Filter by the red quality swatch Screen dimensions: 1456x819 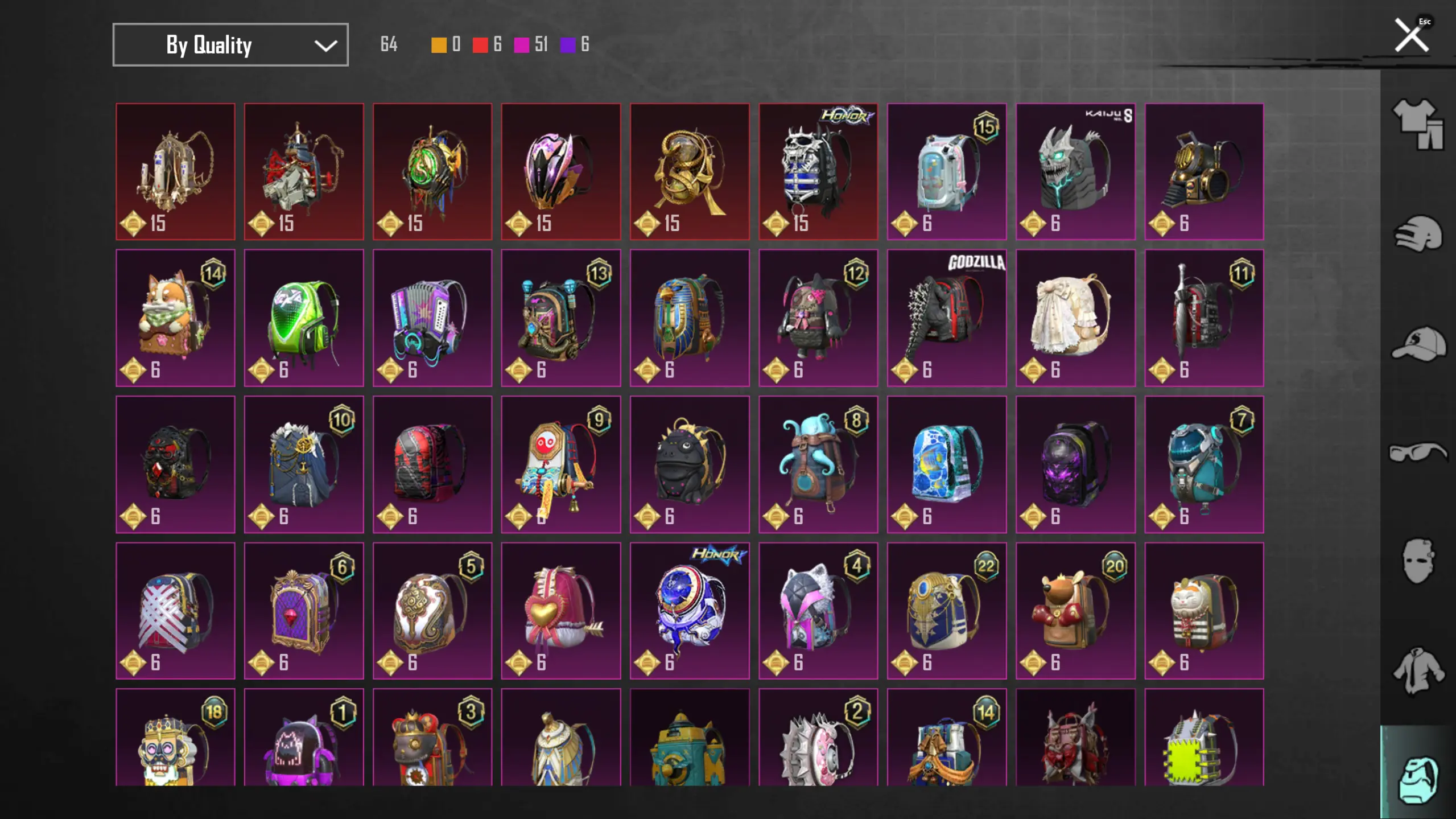click(480, 45)
